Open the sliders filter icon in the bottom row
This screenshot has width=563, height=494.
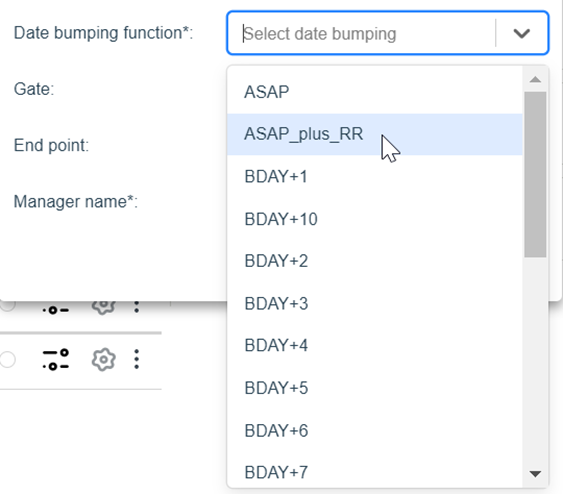(56, 359)
